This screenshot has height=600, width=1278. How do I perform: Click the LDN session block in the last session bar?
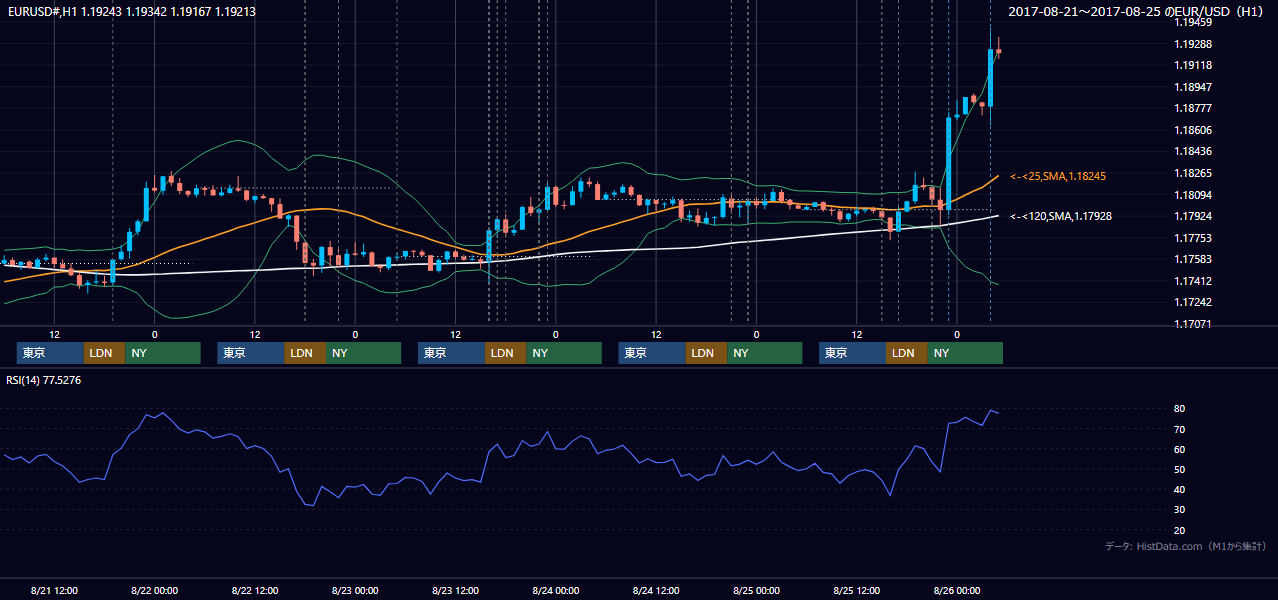(906, 353)
